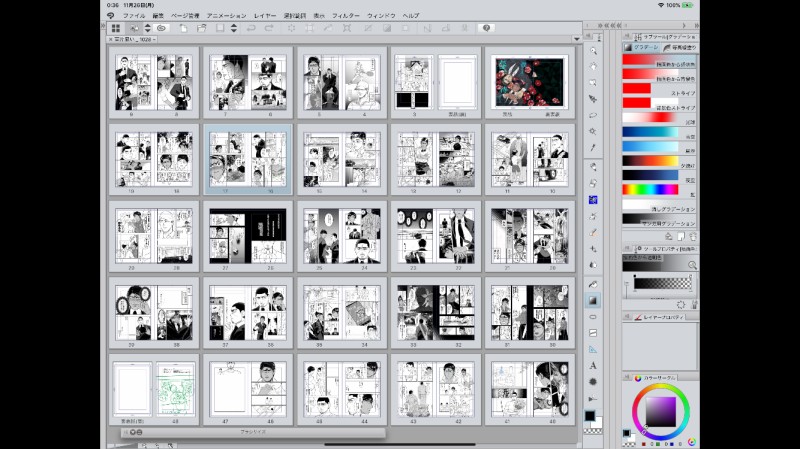
Task: Choose the ストライプ gradient preset
Action: pos(659,89)
